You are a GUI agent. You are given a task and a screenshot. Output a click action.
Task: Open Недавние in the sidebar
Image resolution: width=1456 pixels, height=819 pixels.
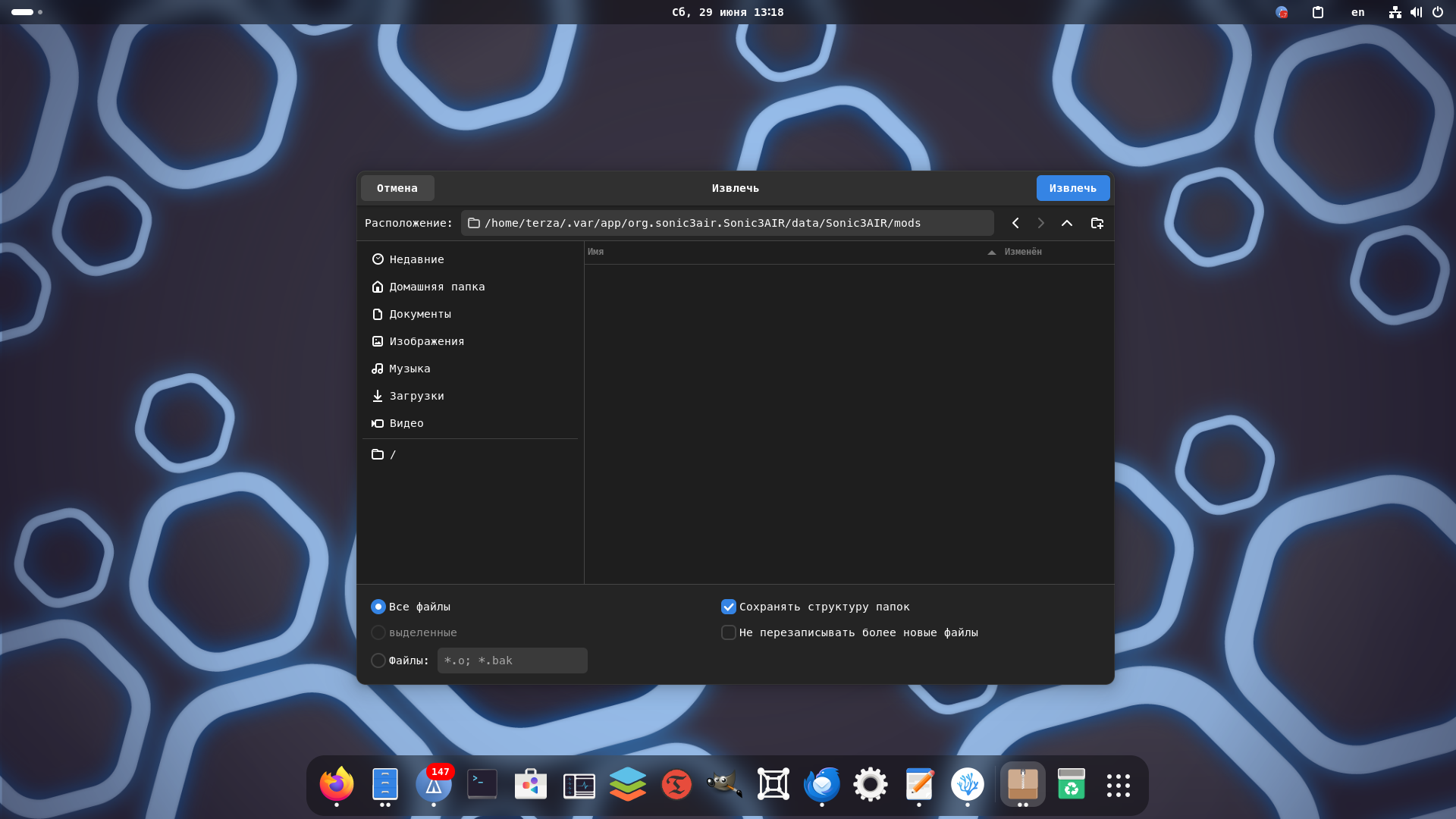pyautogui.click(x=470, y=259)
